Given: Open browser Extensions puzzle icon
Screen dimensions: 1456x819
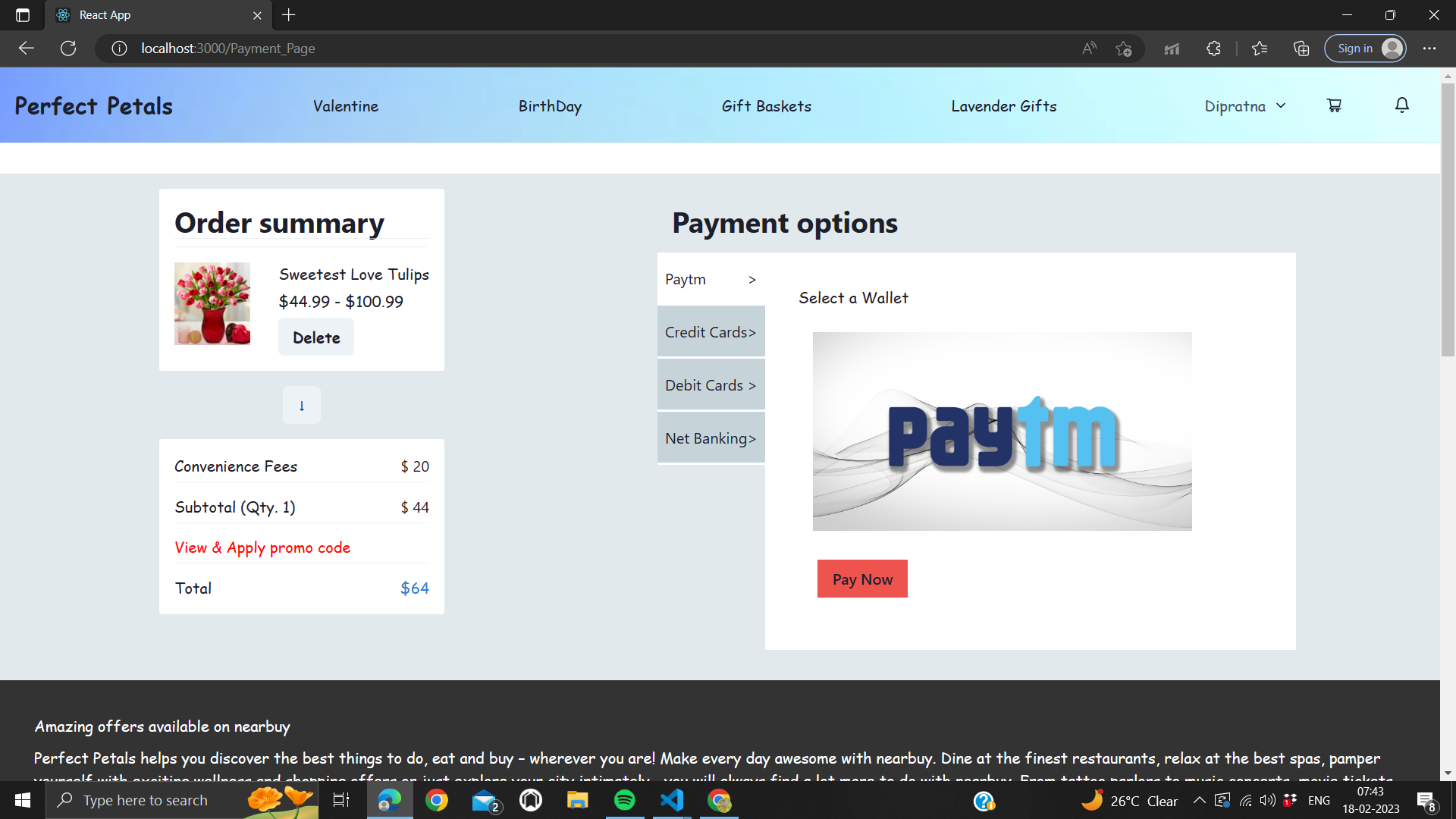Looking at the screenshot, I should coord(1213,49).
